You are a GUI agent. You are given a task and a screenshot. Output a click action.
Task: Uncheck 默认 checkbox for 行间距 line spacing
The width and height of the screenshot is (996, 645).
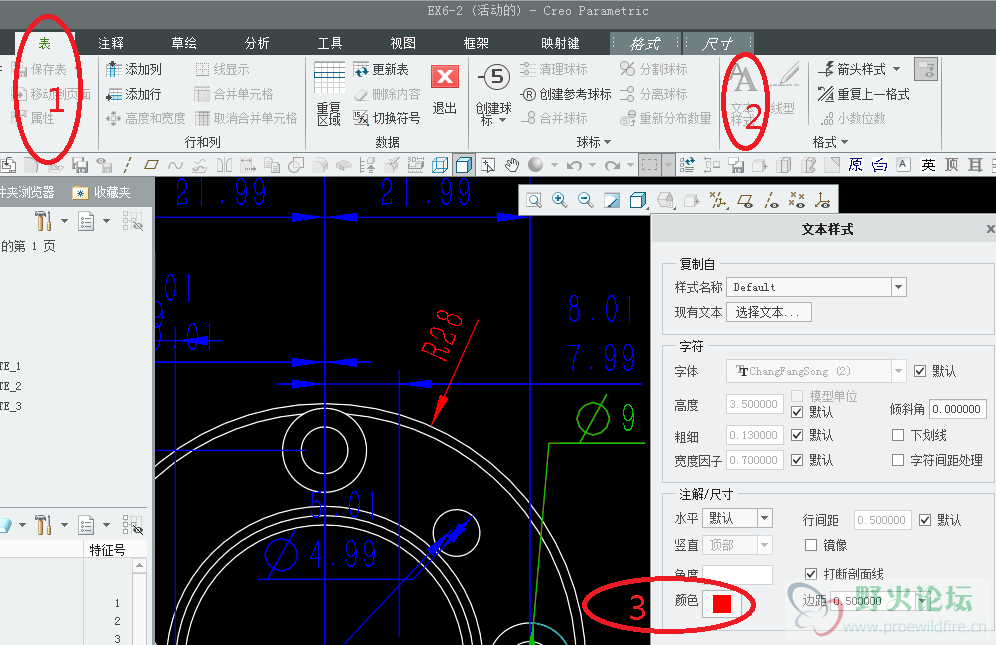tap(925, 520)
